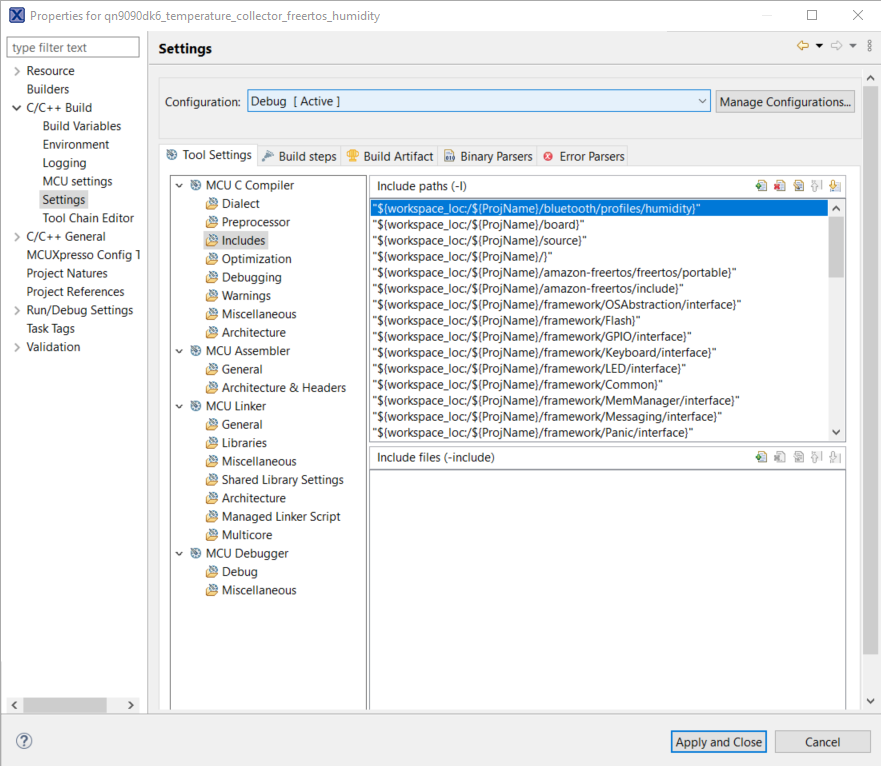Click the type filter text field
The height and width of the screenshot is (766, 881).
pos(72,47)
